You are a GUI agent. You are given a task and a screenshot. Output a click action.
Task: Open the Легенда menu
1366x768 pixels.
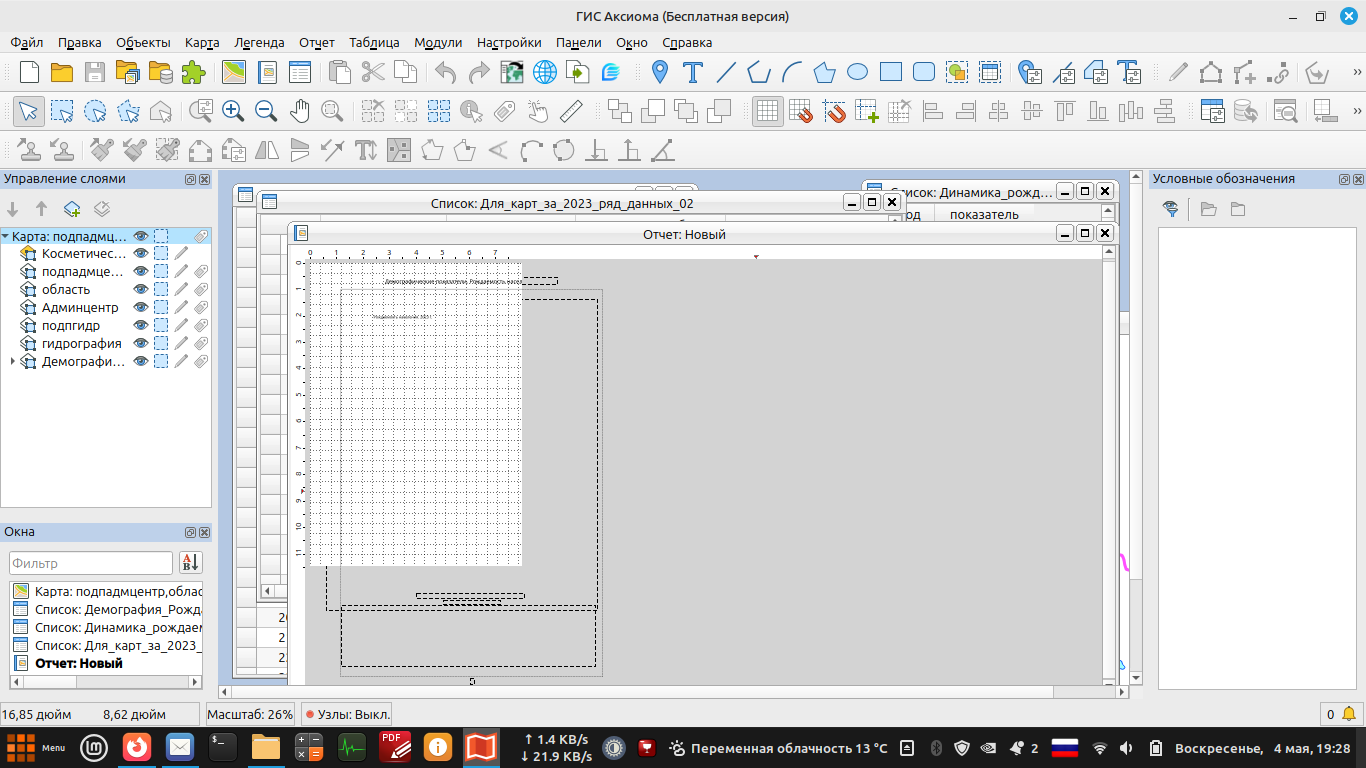[259, 43]
